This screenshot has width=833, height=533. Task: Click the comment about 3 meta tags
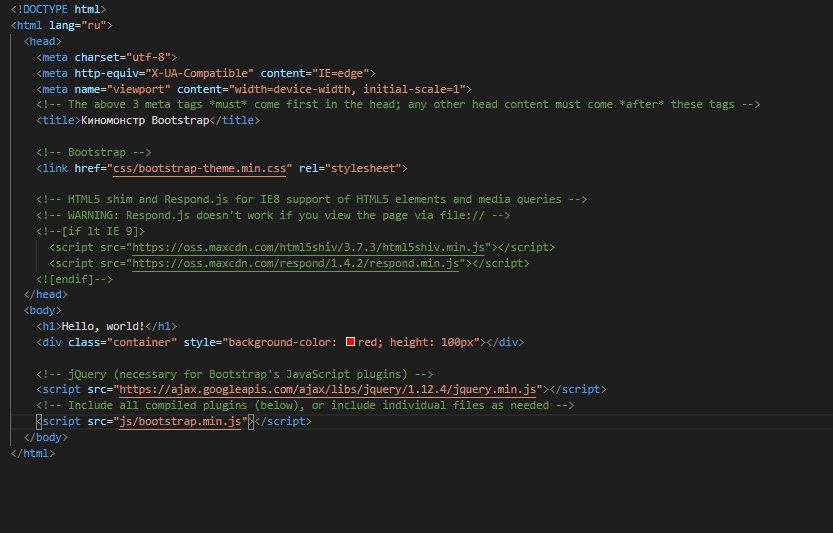click(398, 104)
